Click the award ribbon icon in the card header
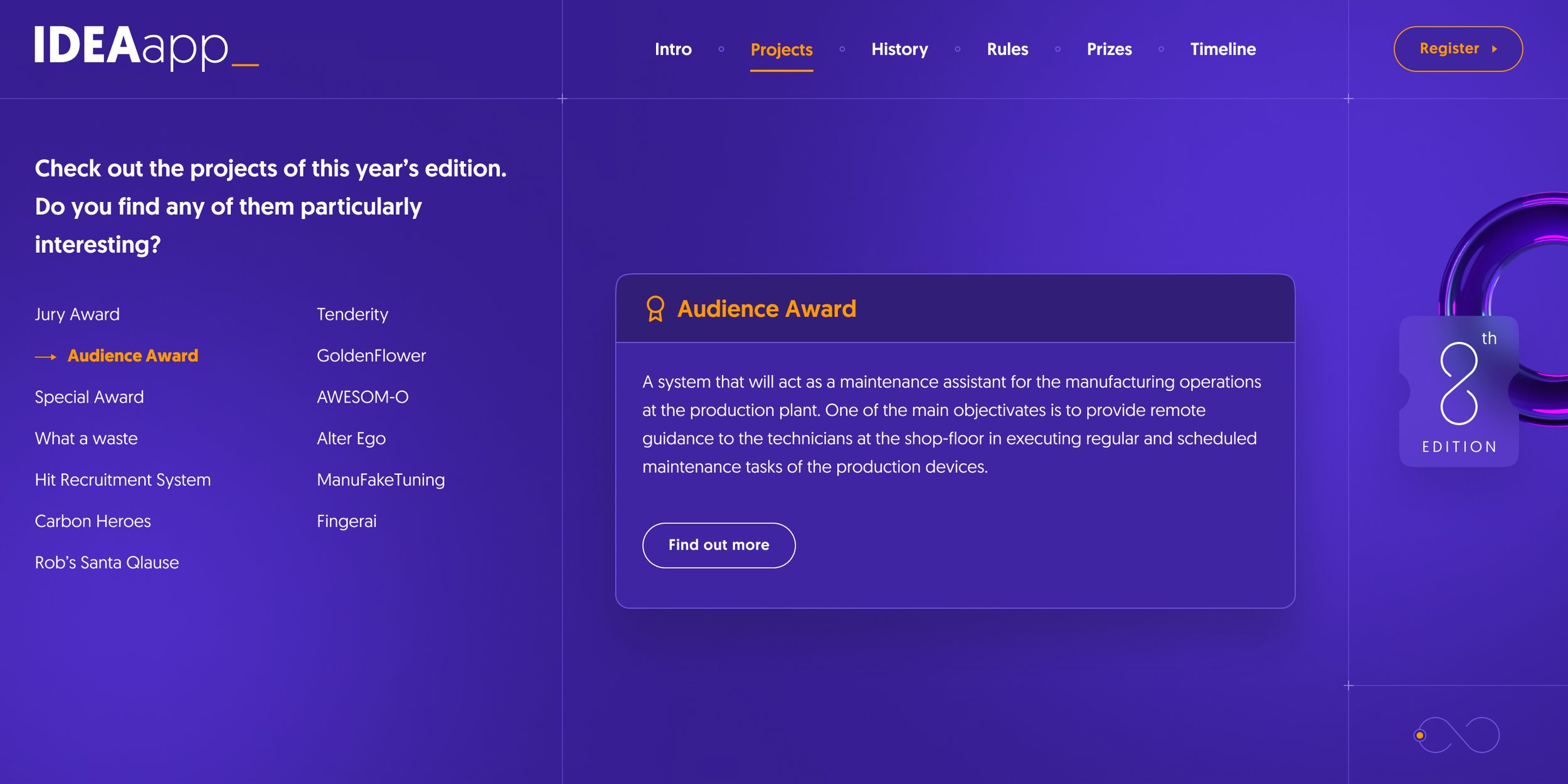The width and height of the screenshot is (1568, 784). tap(655, 309)
